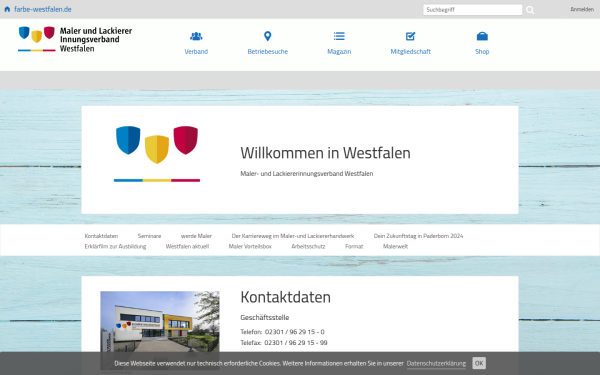Go to Kontaktdaten submenu link

pos(101,236)
